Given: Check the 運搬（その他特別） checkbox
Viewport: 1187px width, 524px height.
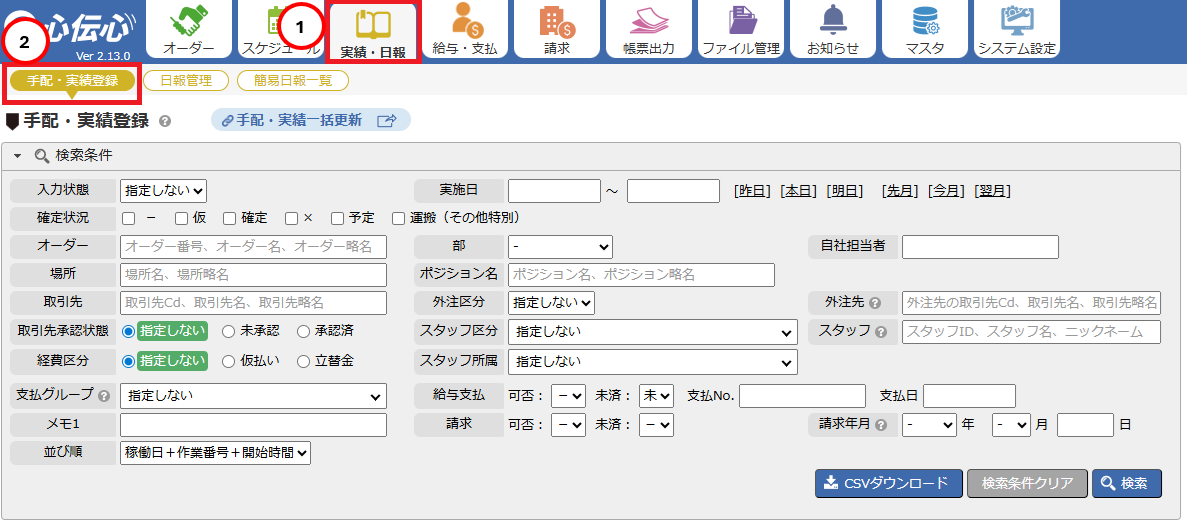Looking at the screenshot, I should click(398, 218).
